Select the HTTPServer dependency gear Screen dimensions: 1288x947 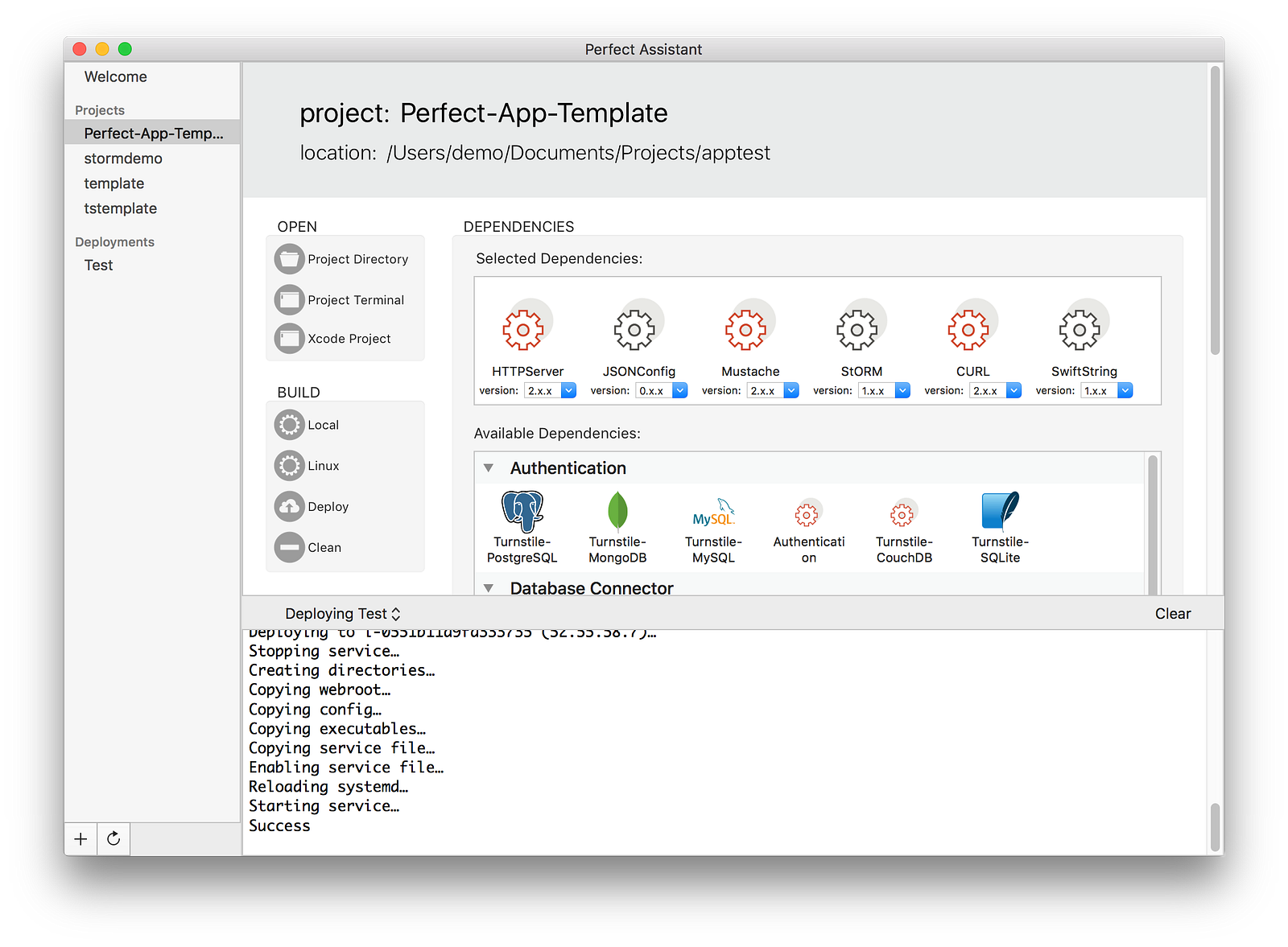tap(523, 330)
